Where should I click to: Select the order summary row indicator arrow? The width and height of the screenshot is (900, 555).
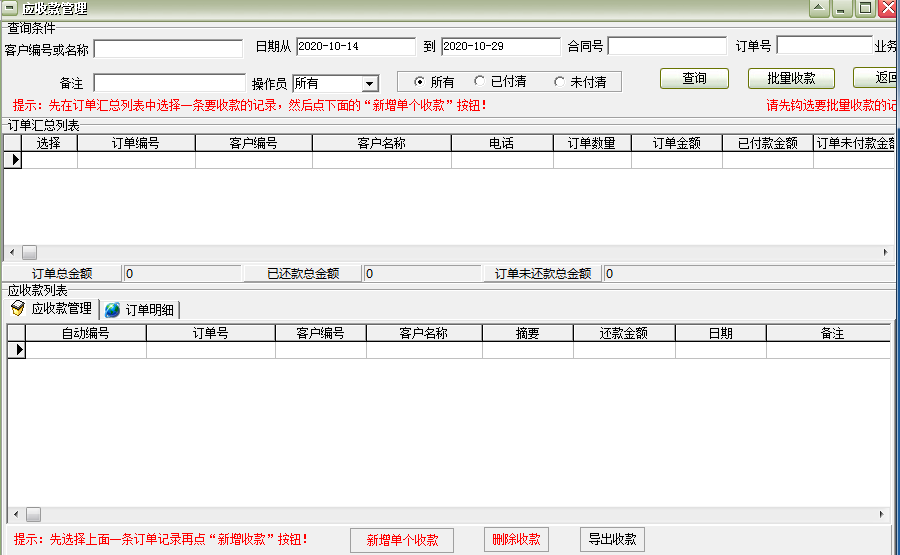[x=13, y=160]
